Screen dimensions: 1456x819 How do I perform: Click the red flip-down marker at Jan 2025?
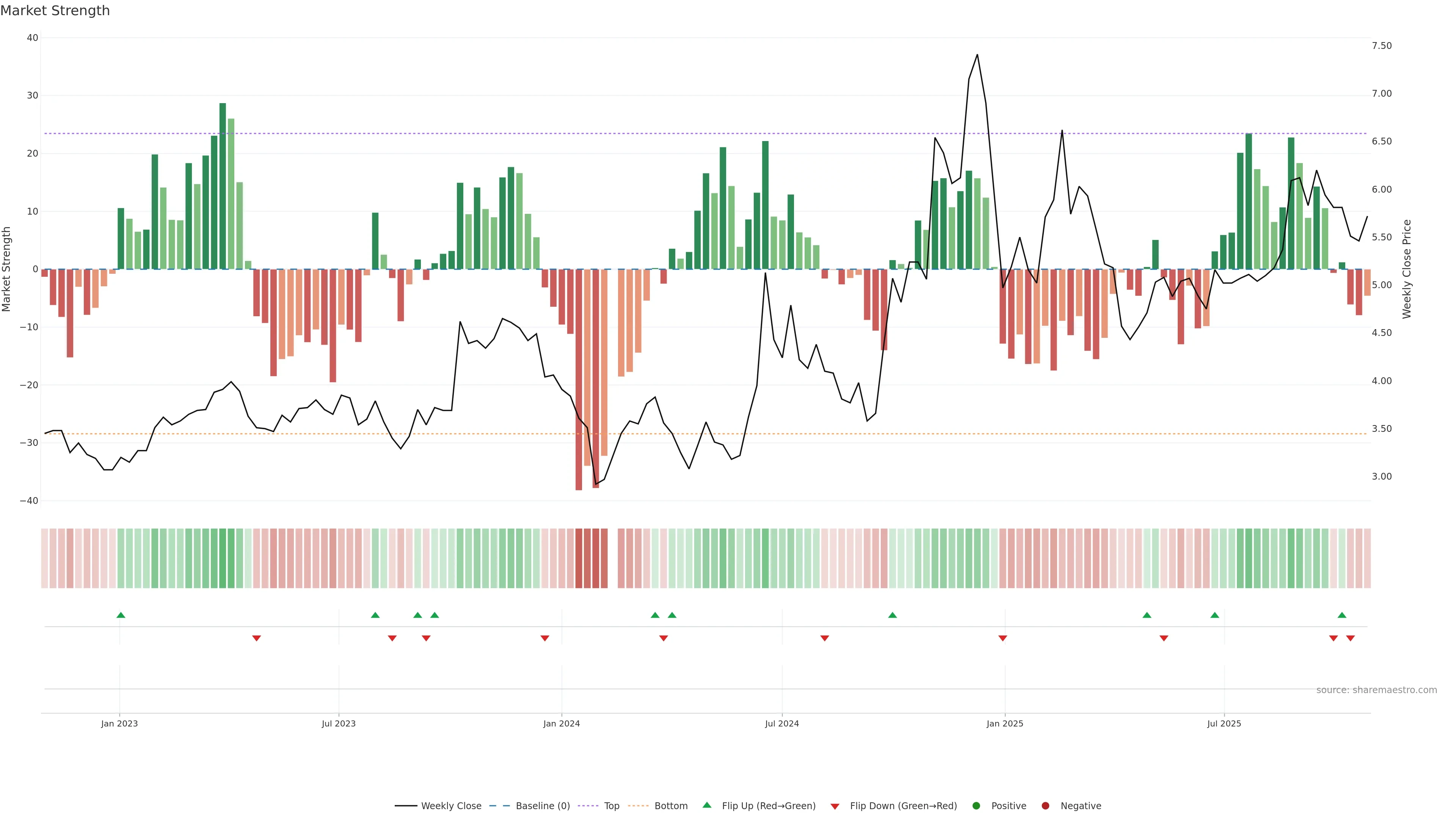click(1003, 638)
